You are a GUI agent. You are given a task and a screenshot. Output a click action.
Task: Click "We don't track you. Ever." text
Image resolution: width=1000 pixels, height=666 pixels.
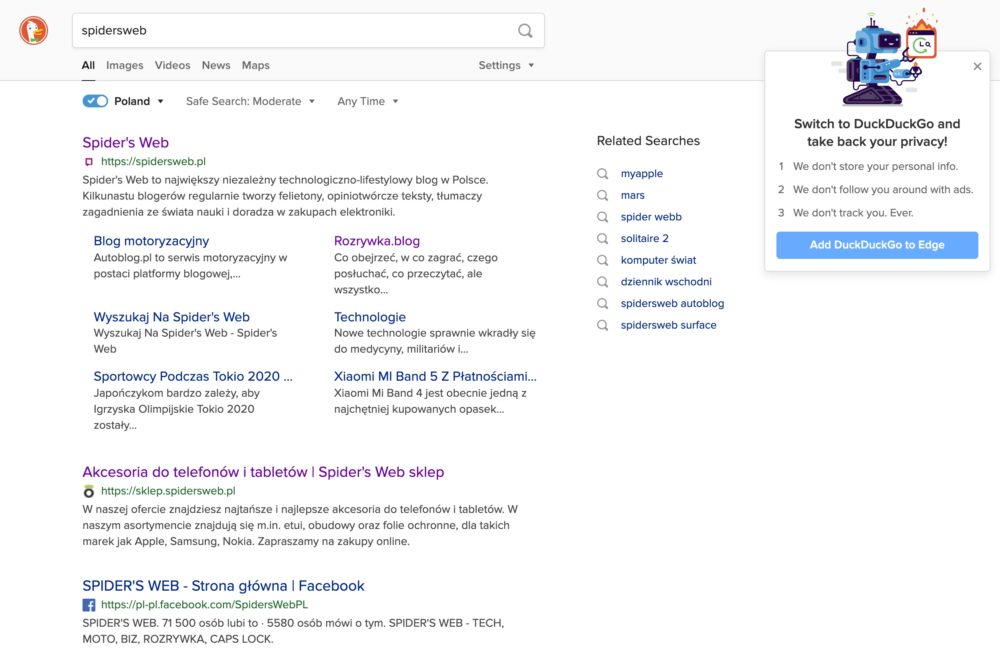pyautogui.click(x=853, y=213)
